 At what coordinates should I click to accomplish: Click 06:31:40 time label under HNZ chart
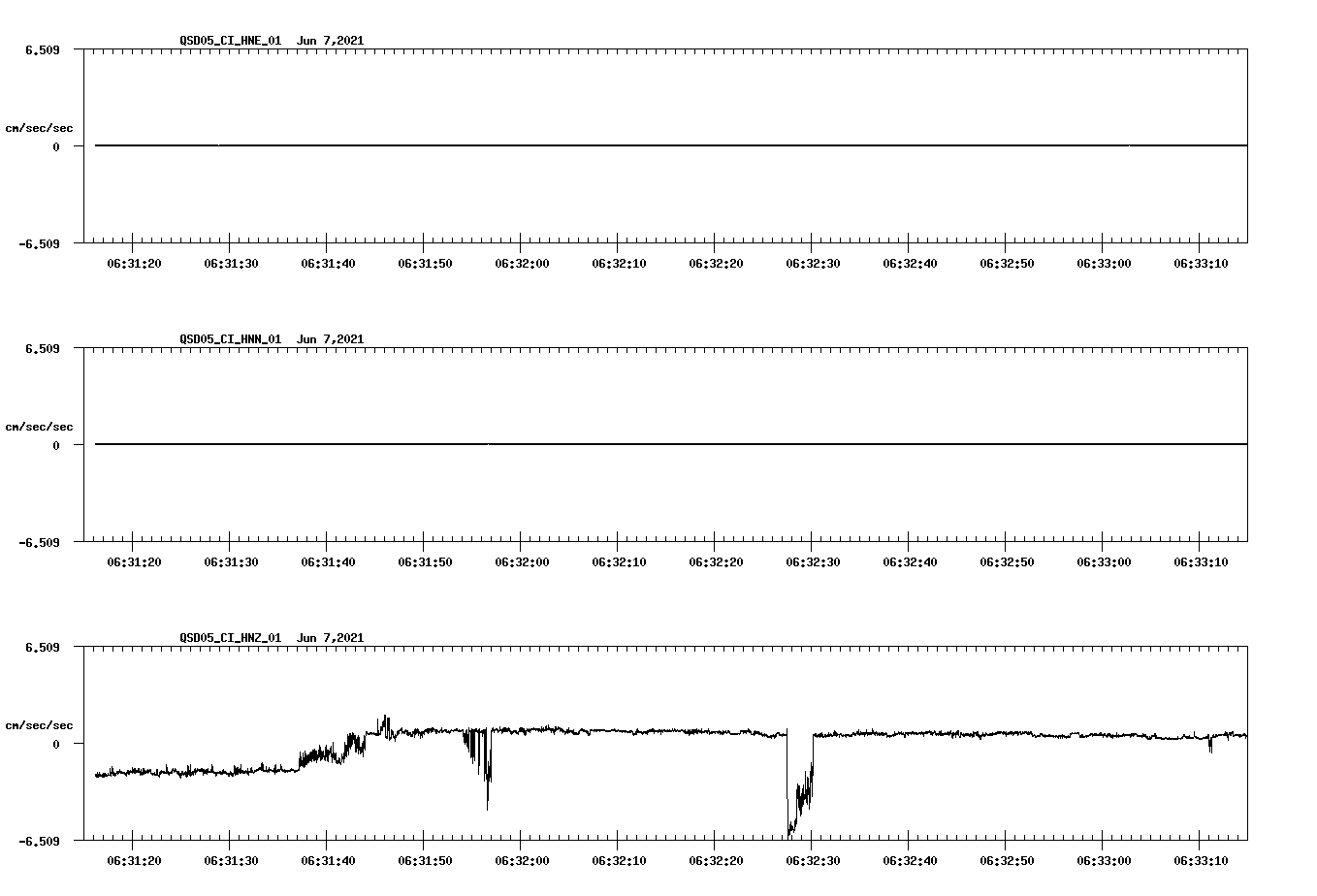[x=328, y=861]
